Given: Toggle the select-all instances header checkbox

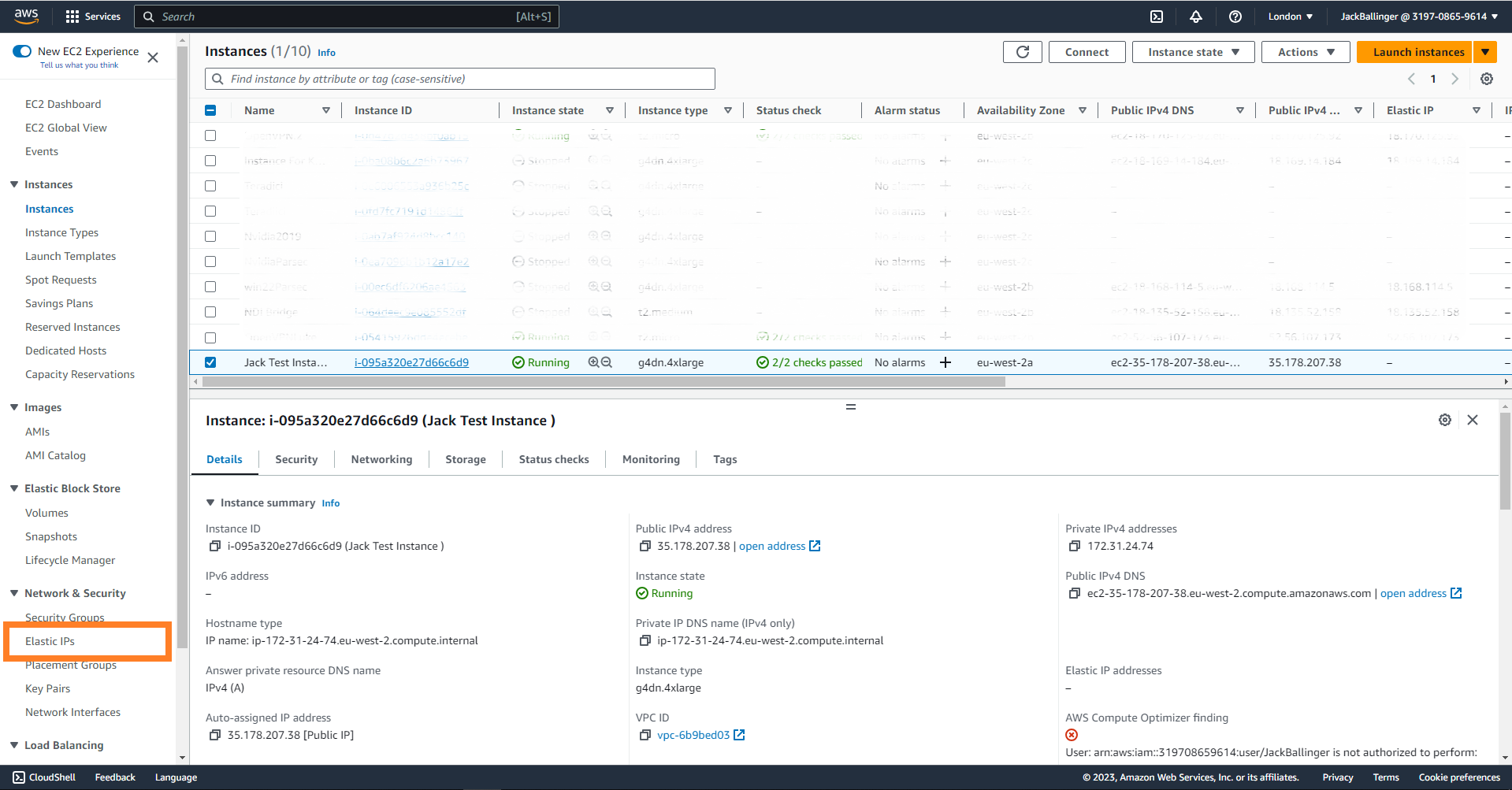Looking at the screenshot, I should point(210,110).
